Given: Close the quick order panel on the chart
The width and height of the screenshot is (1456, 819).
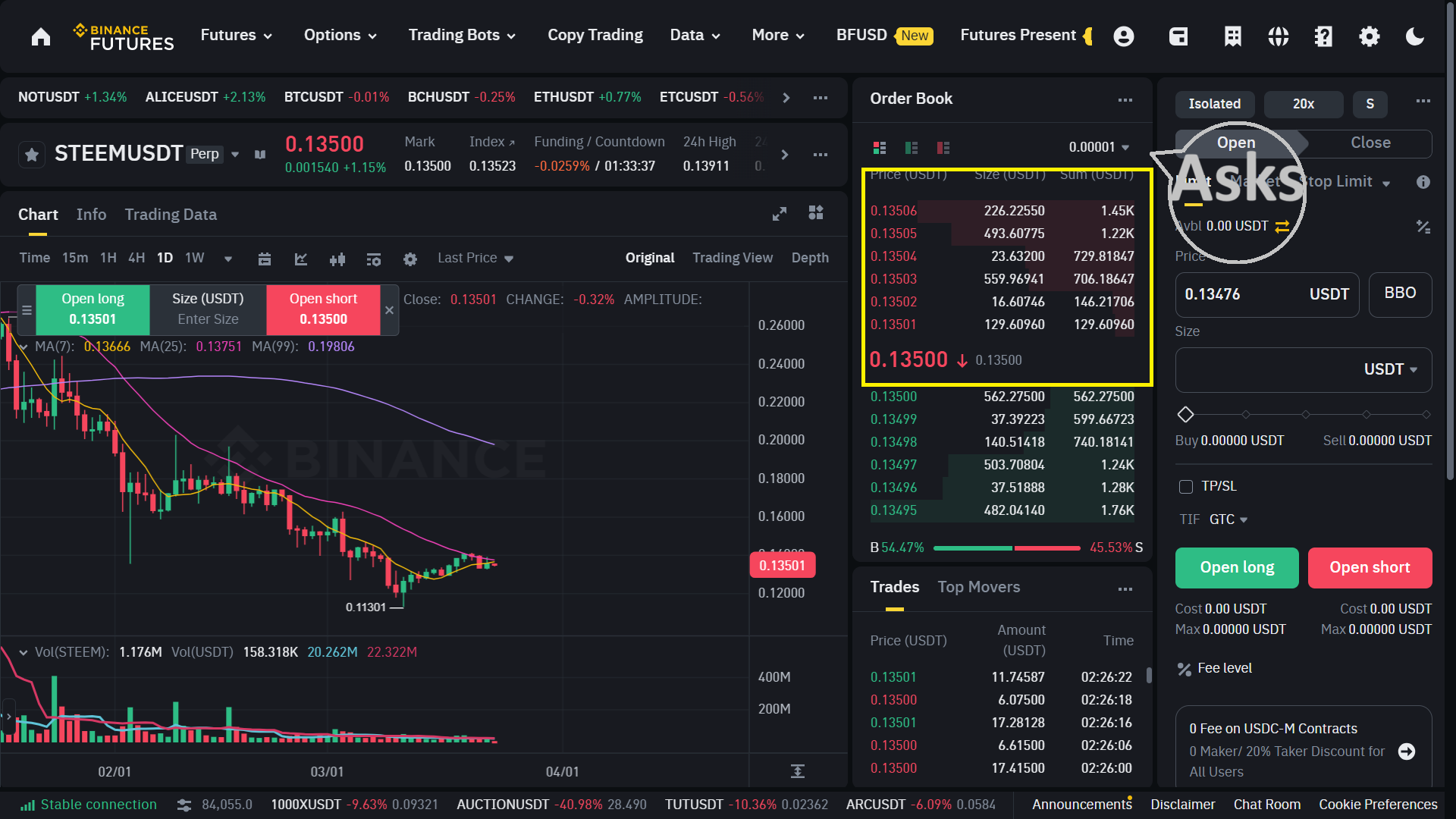Looking at the screenshot, I should point(389,310).
